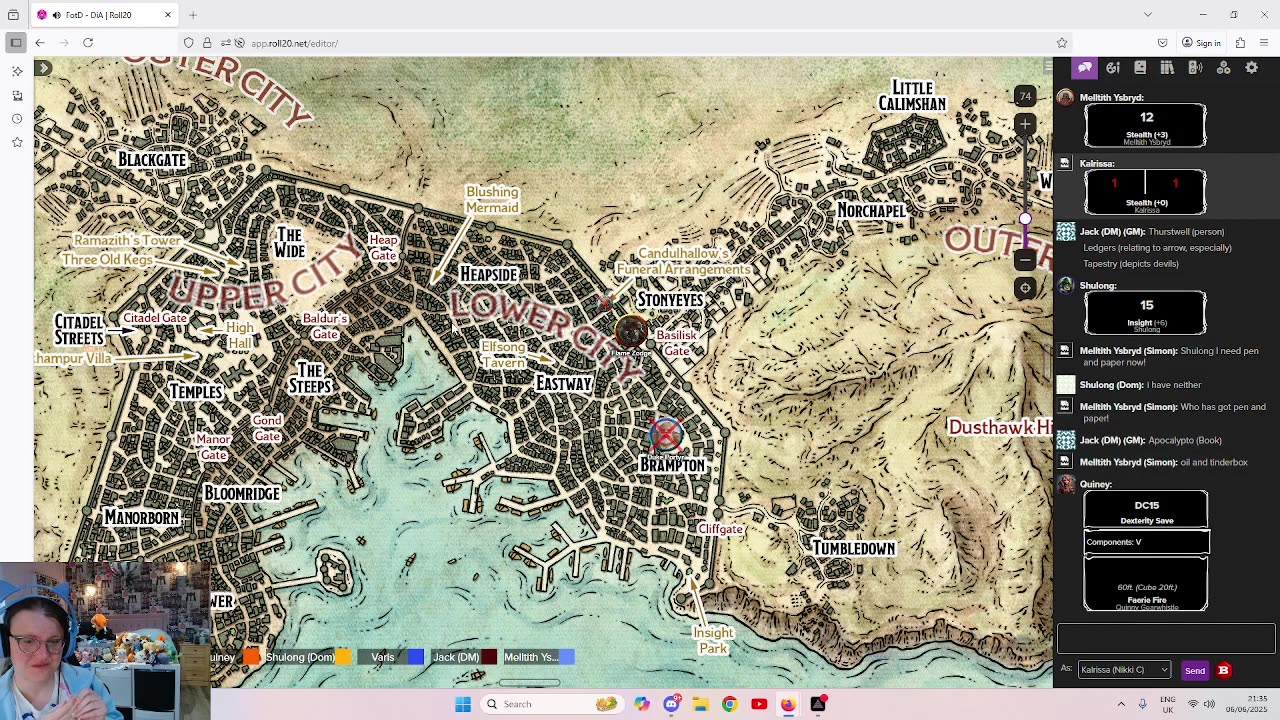Click Jack (DM)'s chat avatar
This screenshot has height=720, width=1280.
coord(1066,232)
